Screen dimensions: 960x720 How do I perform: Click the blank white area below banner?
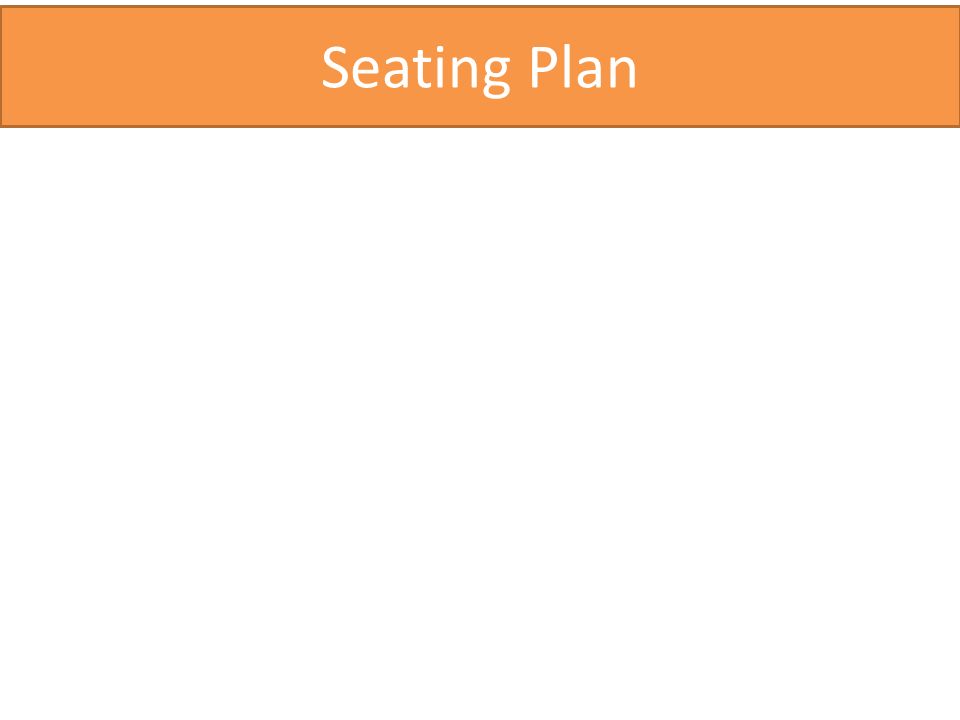click(x=480, y=422)
